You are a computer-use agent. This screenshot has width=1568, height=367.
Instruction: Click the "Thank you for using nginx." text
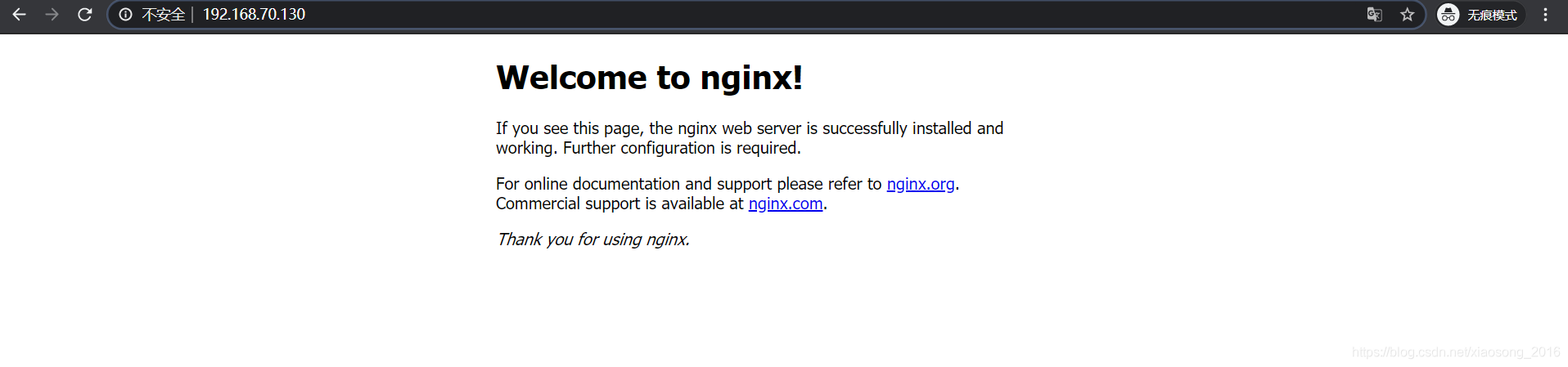(x=593, y=239)
